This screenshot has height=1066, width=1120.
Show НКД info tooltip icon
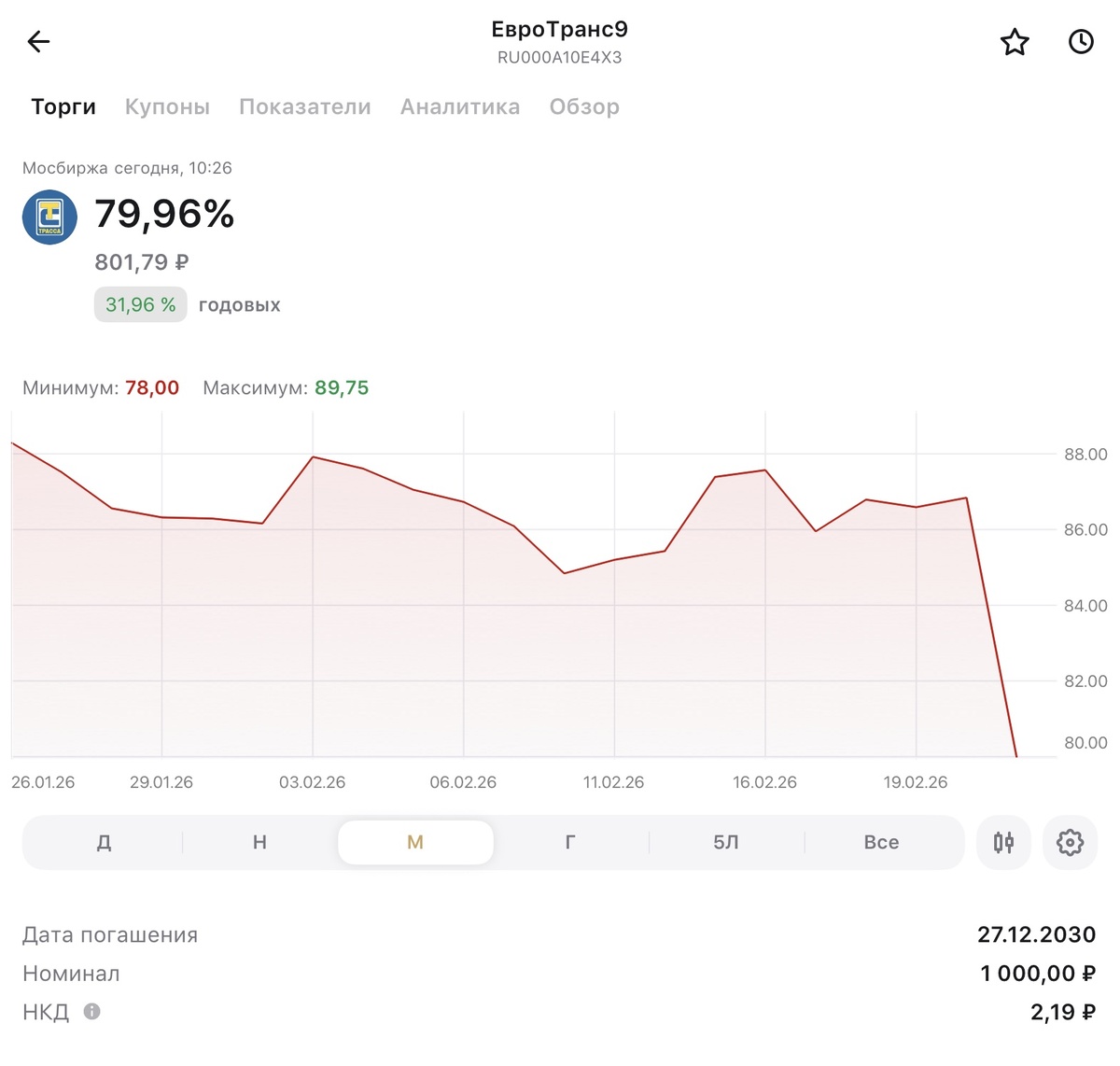pyautogui.click(x=91, y=1011)
